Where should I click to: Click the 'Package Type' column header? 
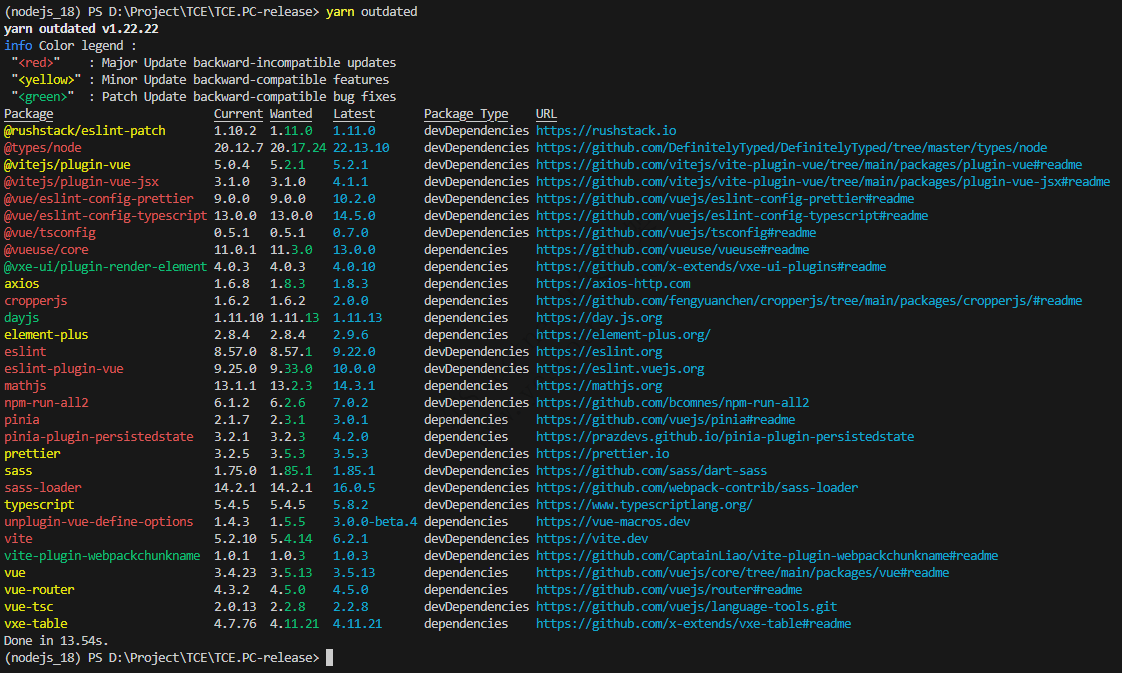pos(466,114)
